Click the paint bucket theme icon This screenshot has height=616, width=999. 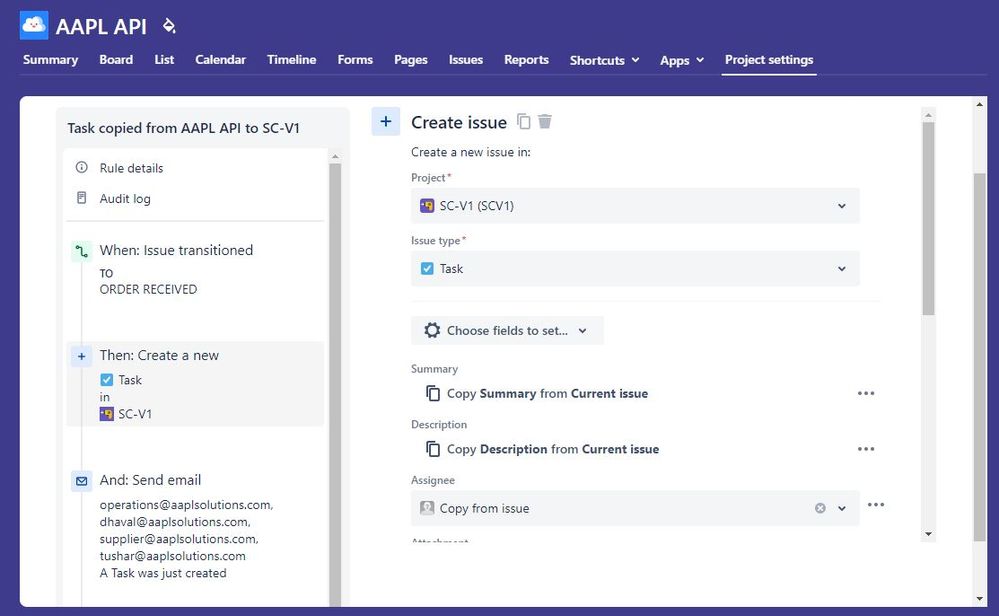[169, 26]
